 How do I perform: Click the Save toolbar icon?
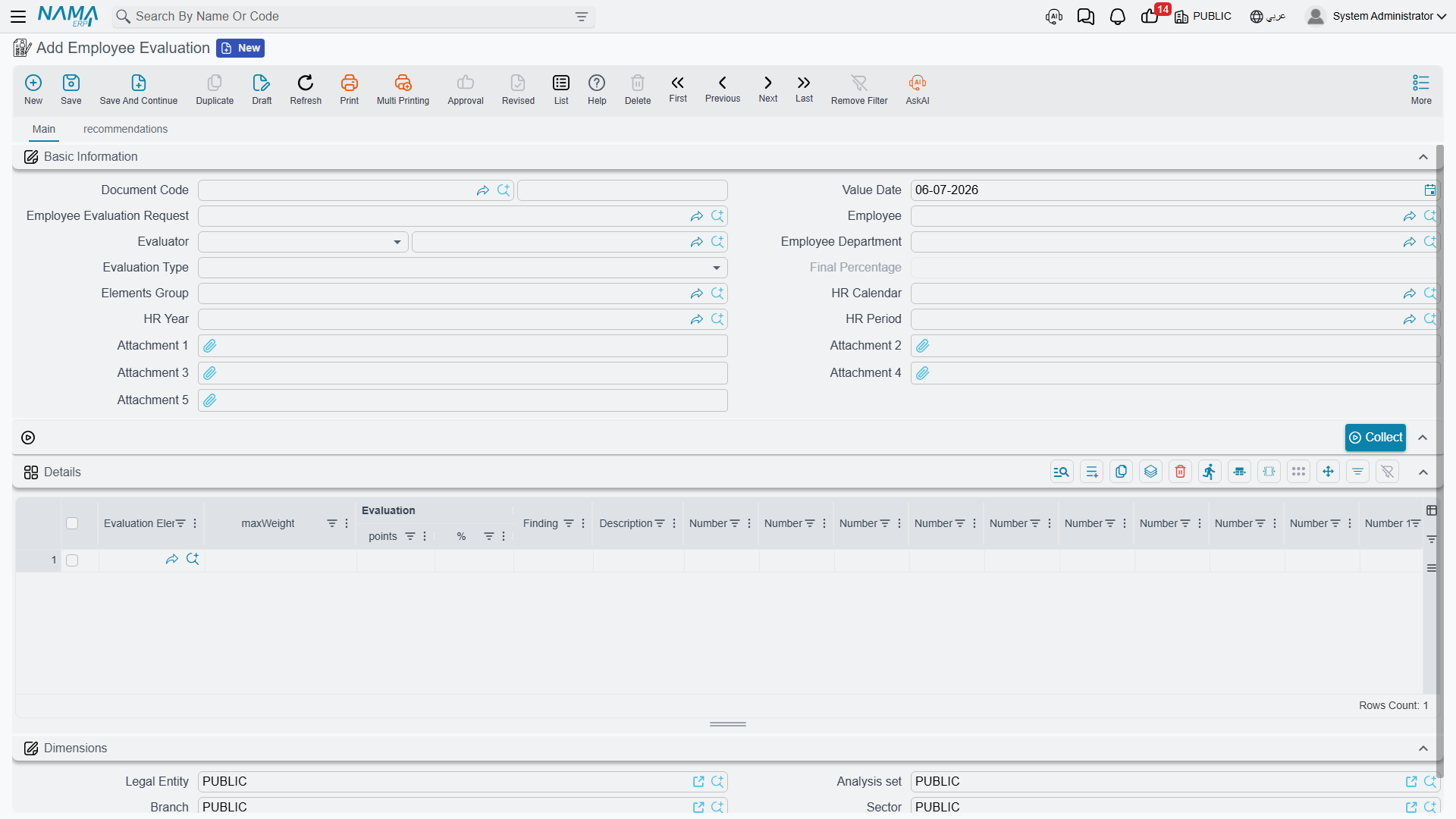pyautogui.click(x=71, y=89)
